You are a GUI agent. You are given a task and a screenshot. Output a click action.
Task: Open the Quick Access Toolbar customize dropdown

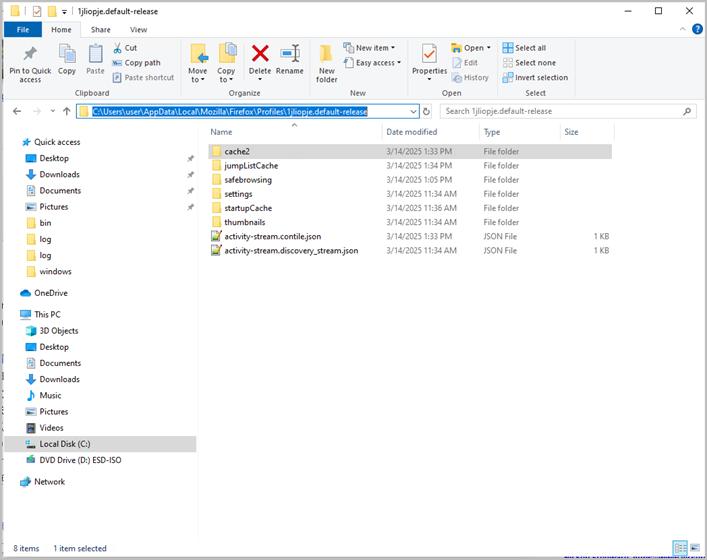click(64, 12)
